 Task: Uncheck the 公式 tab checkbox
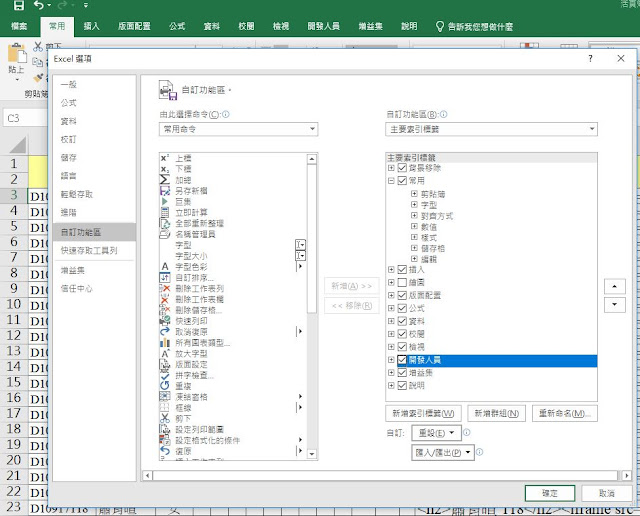[x=402, y=308]
